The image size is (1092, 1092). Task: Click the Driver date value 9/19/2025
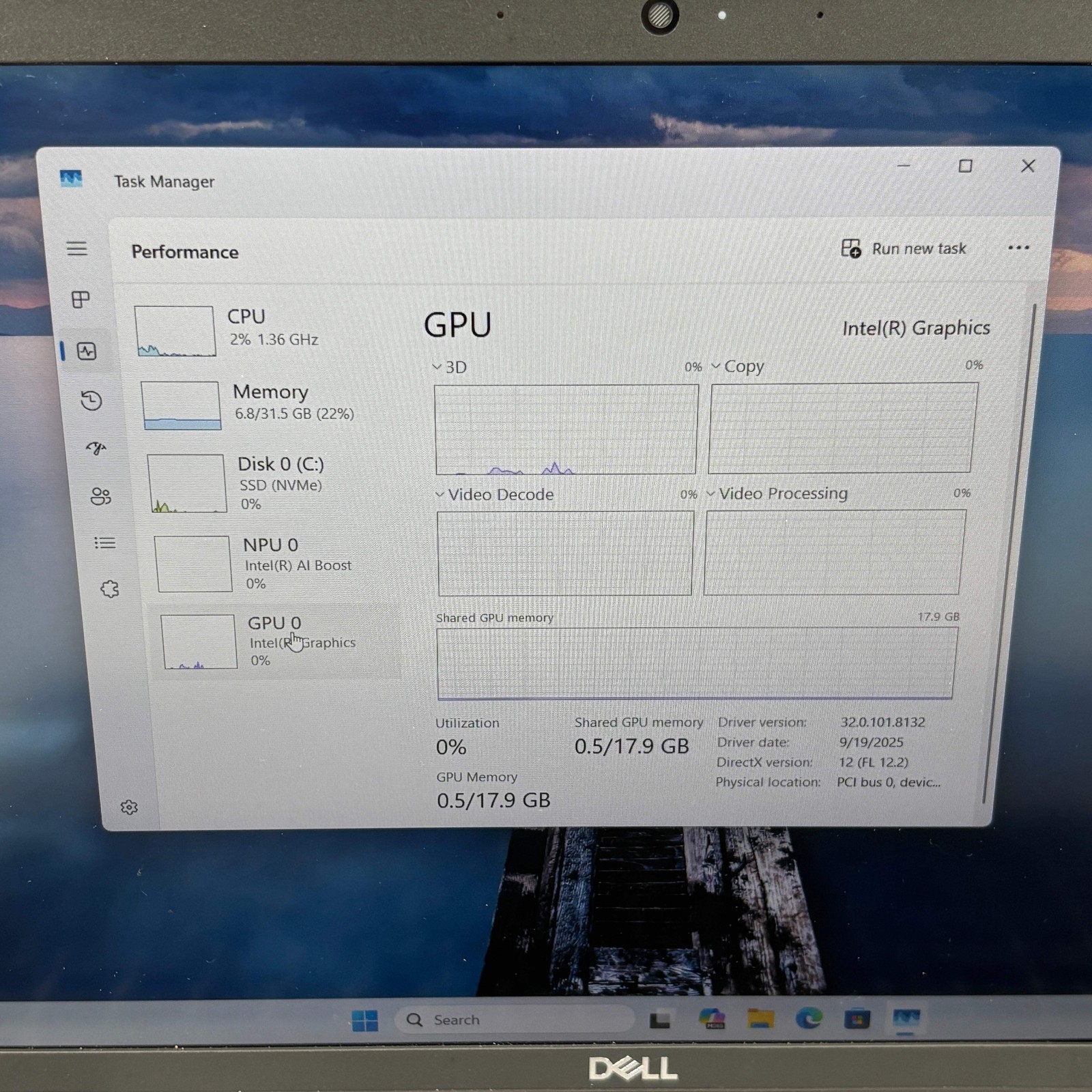[x=871, y=742]
